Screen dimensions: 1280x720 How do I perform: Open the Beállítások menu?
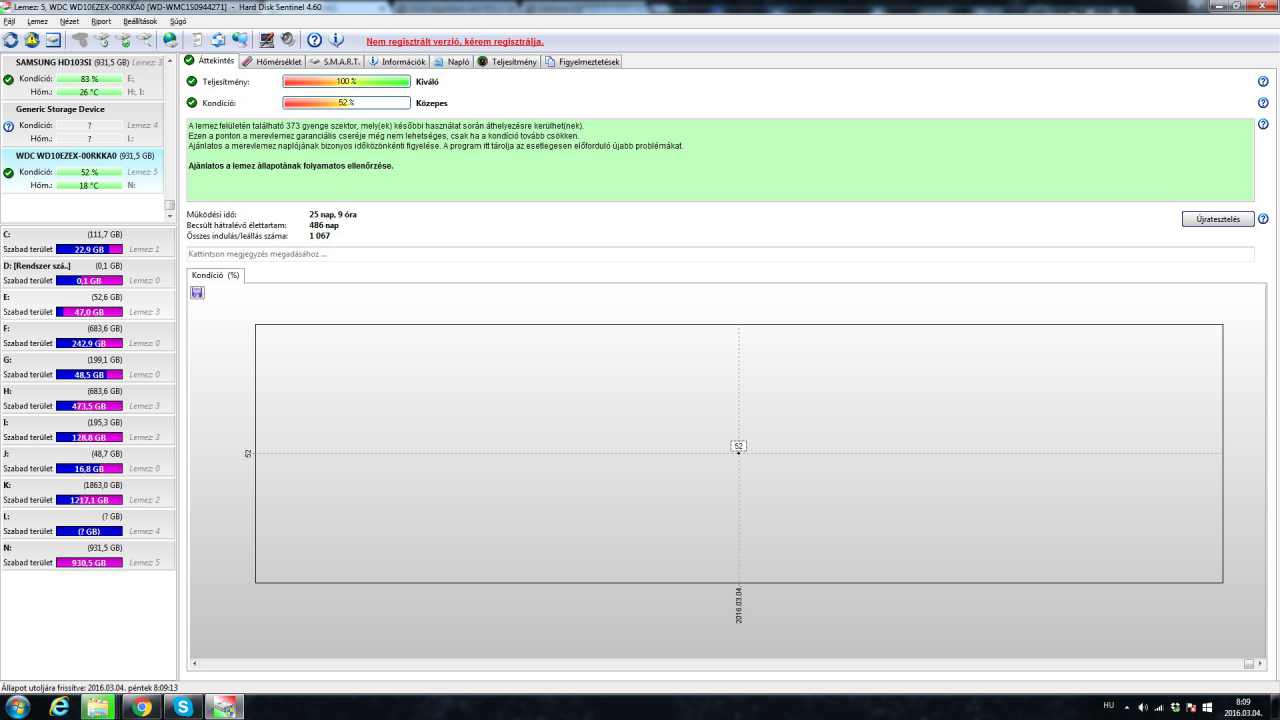[140, 21]
